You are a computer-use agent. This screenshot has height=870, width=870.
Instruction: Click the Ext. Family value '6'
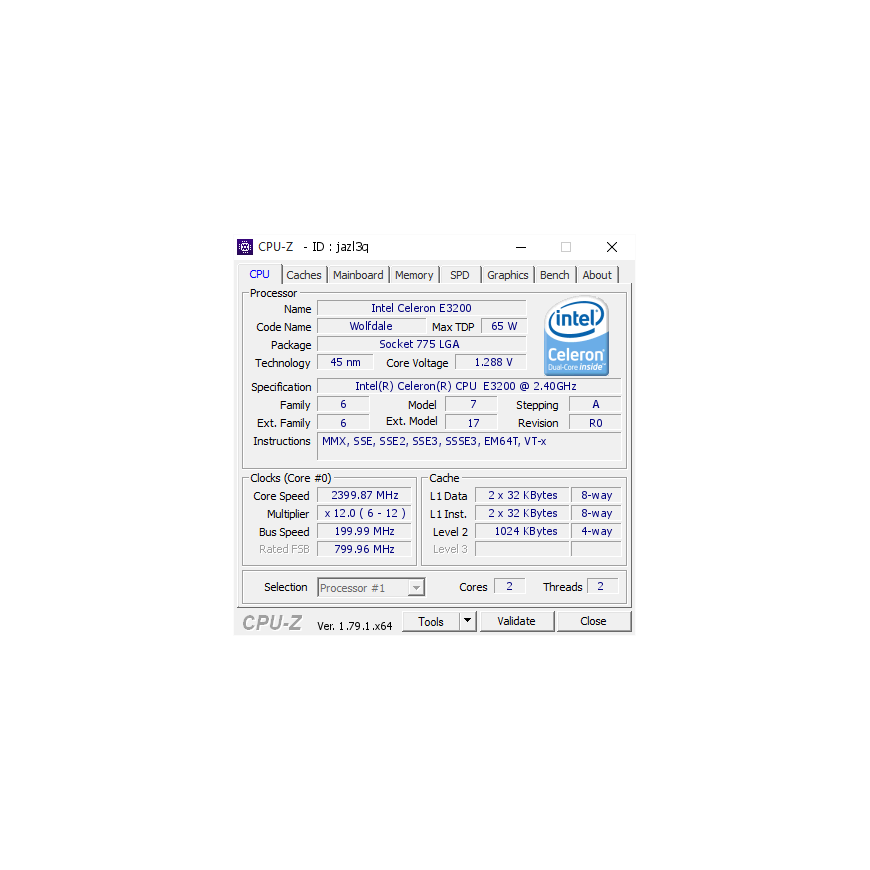pos(343,423)
